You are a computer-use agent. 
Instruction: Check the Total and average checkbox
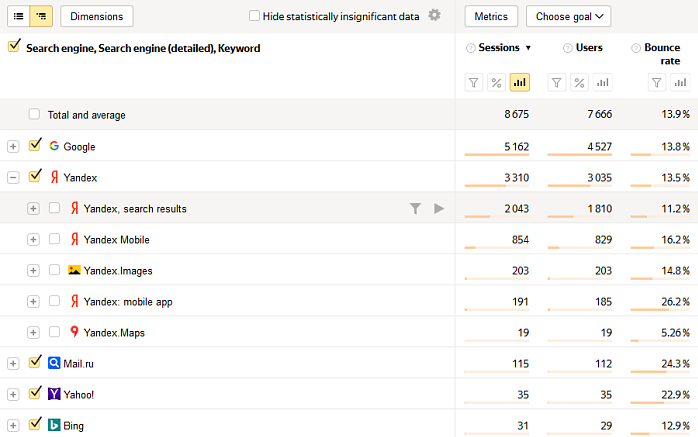(x=34, y=114)
